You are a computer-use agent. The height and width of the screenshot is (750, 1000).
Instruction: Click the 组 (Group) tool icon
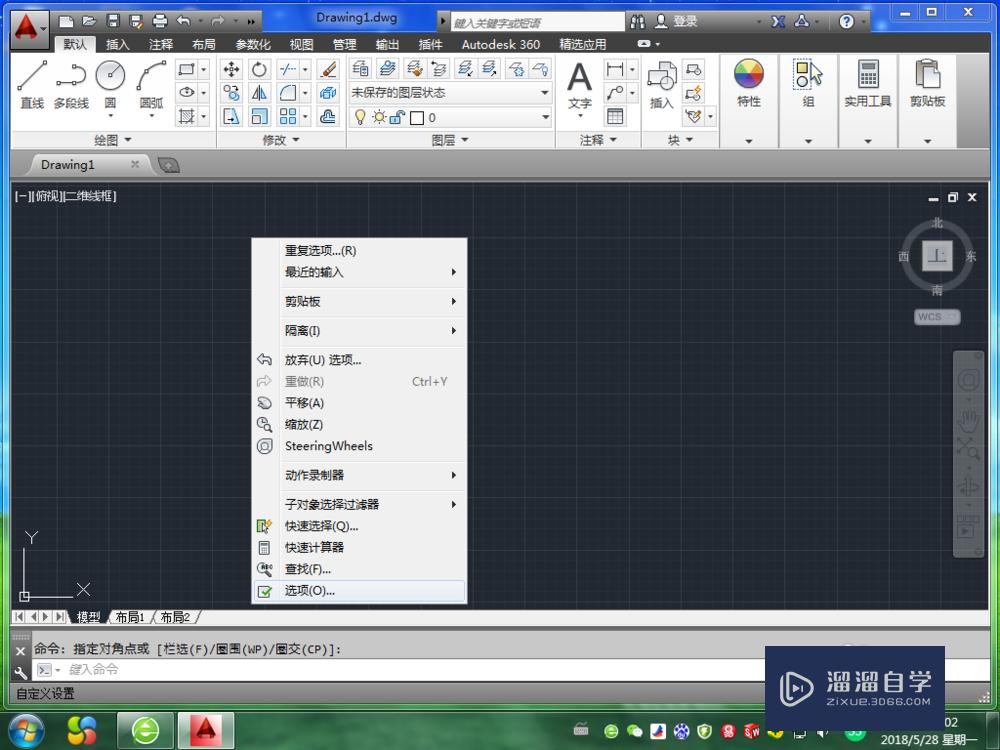(808, 75)
